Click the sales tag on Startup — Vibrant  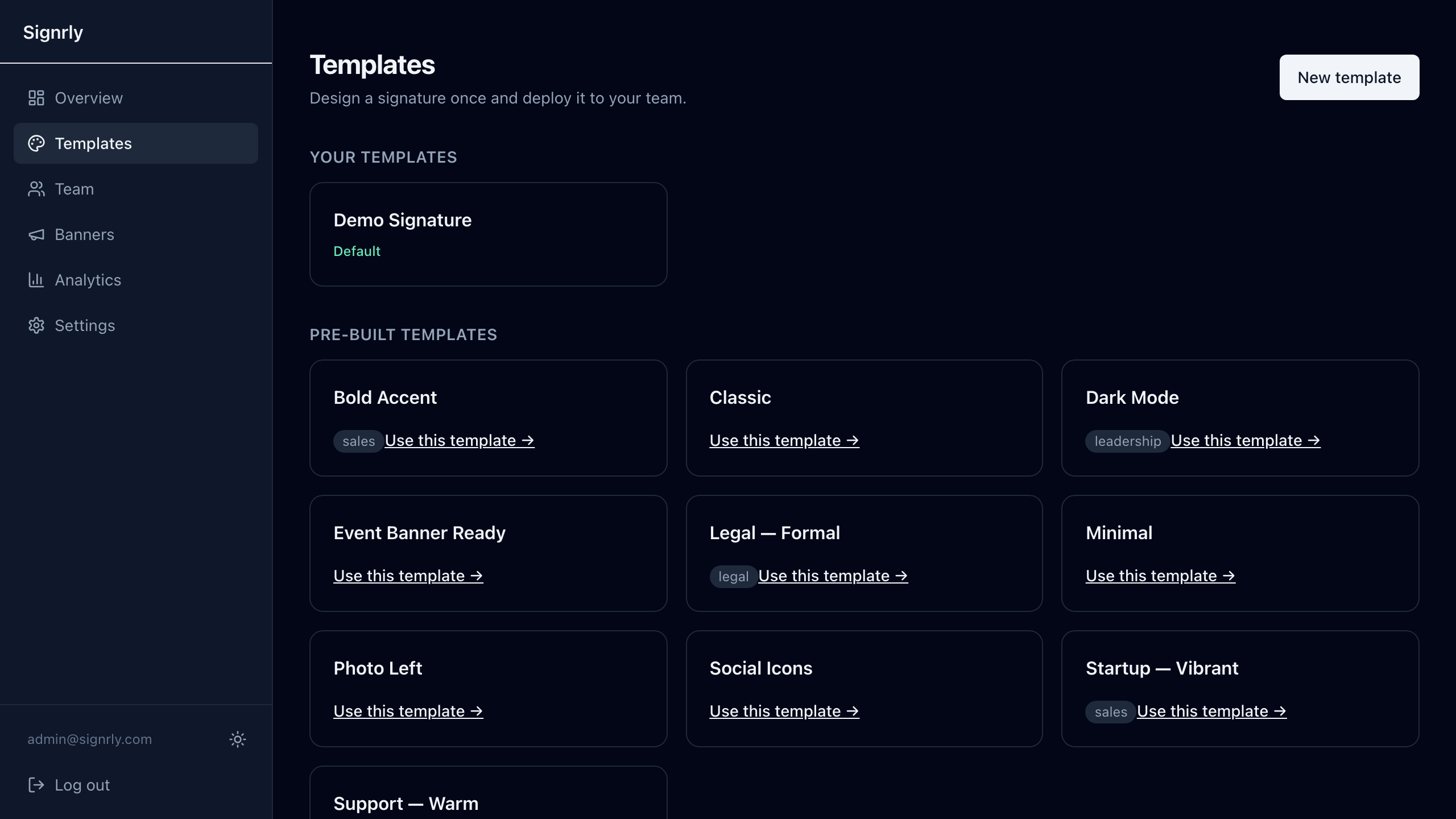tap(1111, 712)
